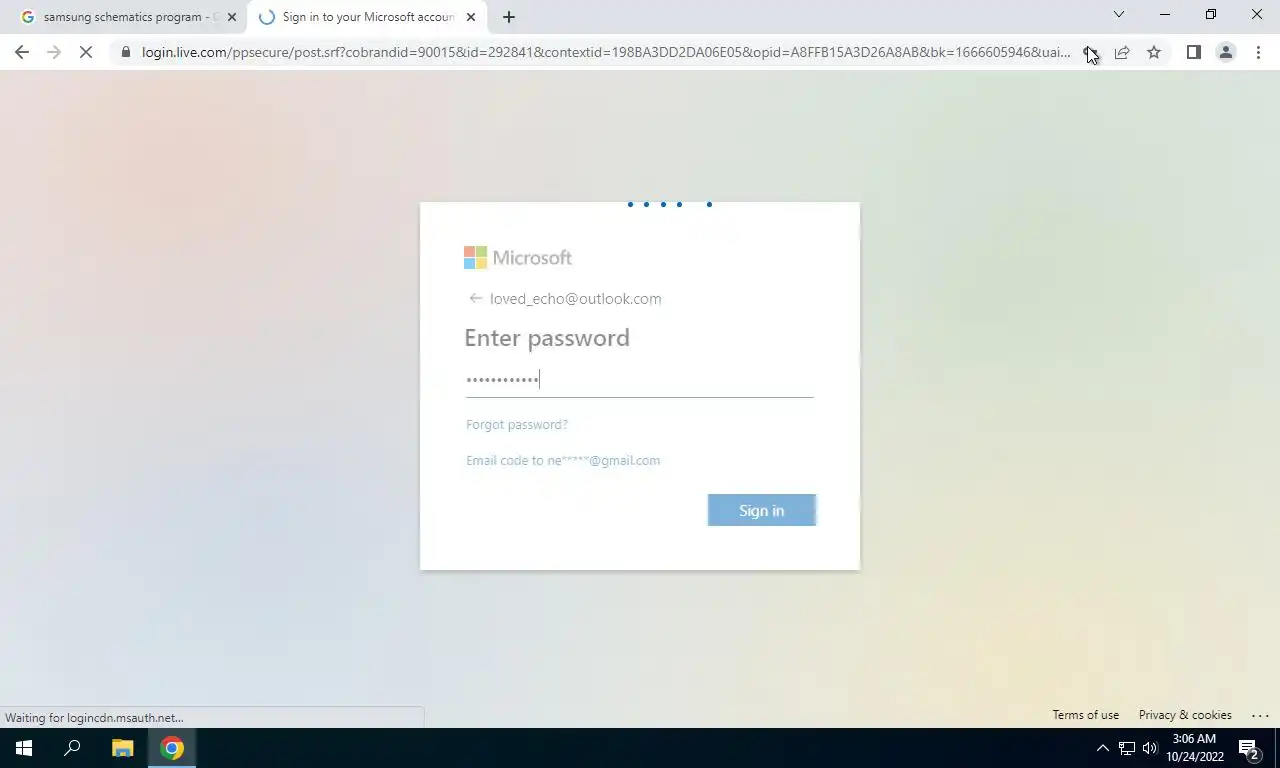Share this page via the share icon
This screenshot has height=768, width=1280.
click(x=1122, y=52)
